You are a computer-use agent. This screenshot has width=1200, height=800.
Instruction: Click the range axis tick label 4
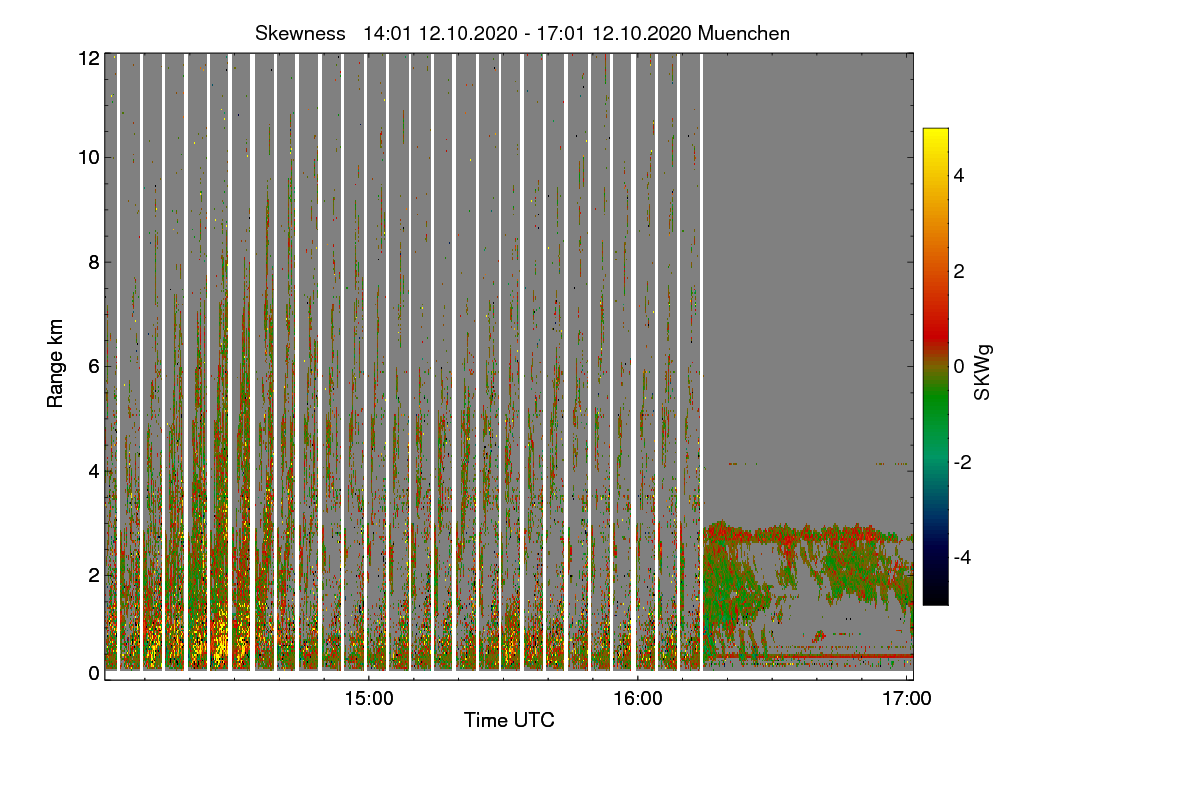(x=93, y=470)
